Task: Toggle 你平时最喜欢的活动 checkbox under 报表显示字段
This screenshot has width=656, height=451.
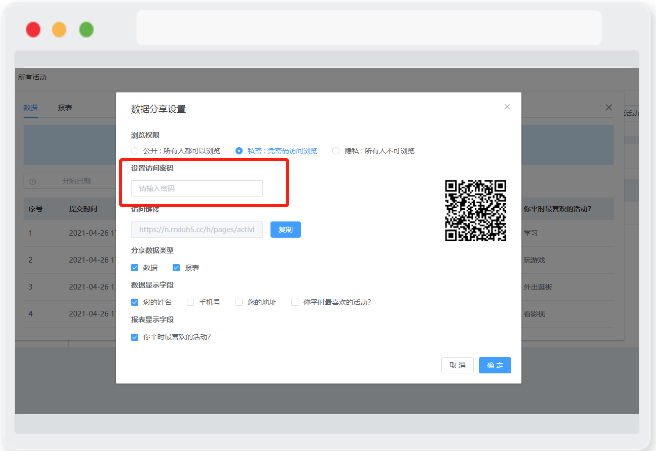Action: pos(134,337)
